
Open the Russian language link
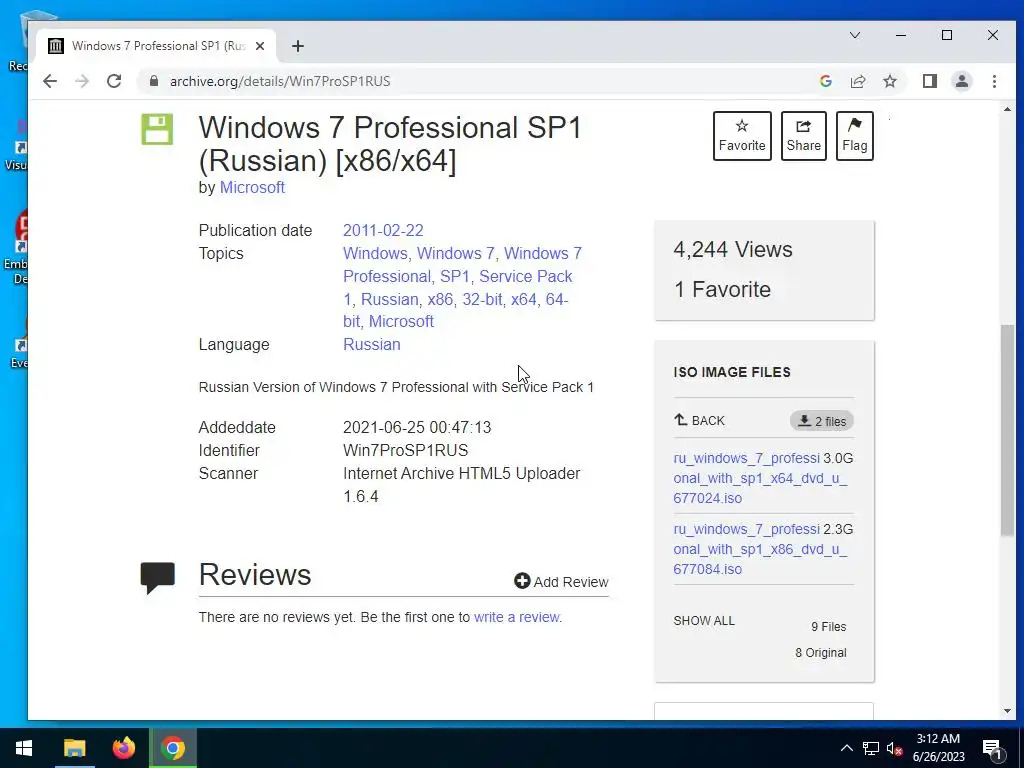[372, 344]
